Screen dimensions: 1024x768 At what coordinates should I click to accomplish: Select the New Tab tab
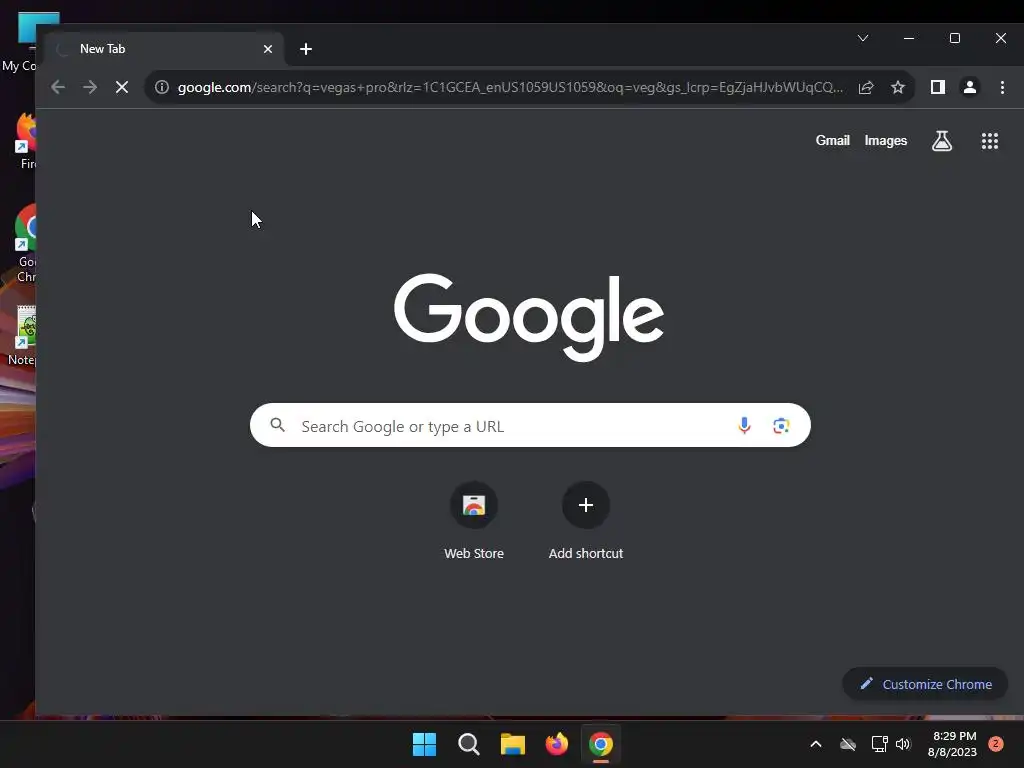pos(165,49)
